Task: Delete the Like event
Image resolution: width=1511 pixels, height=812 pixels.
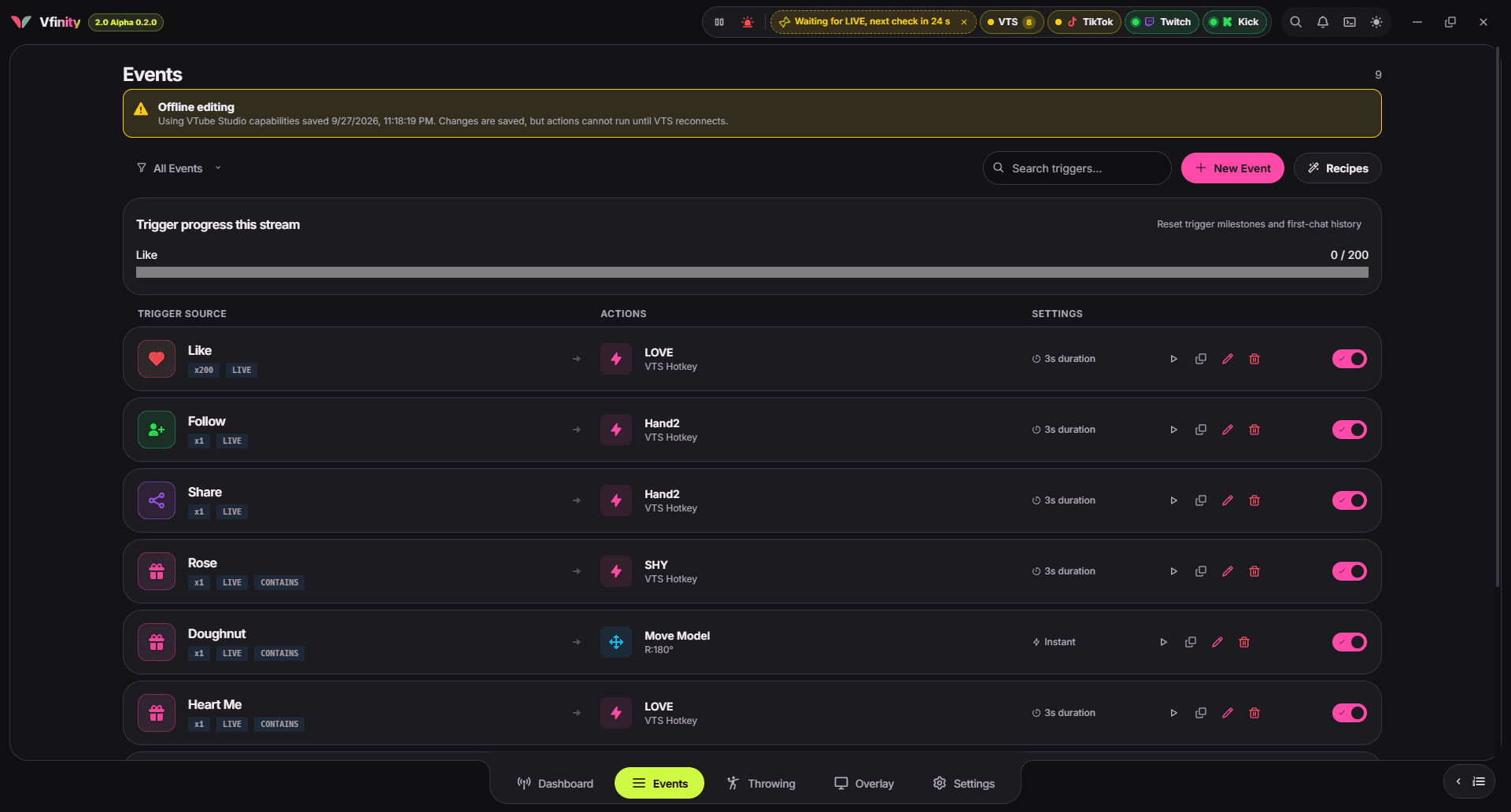Action: click(x=1254, y=359)
